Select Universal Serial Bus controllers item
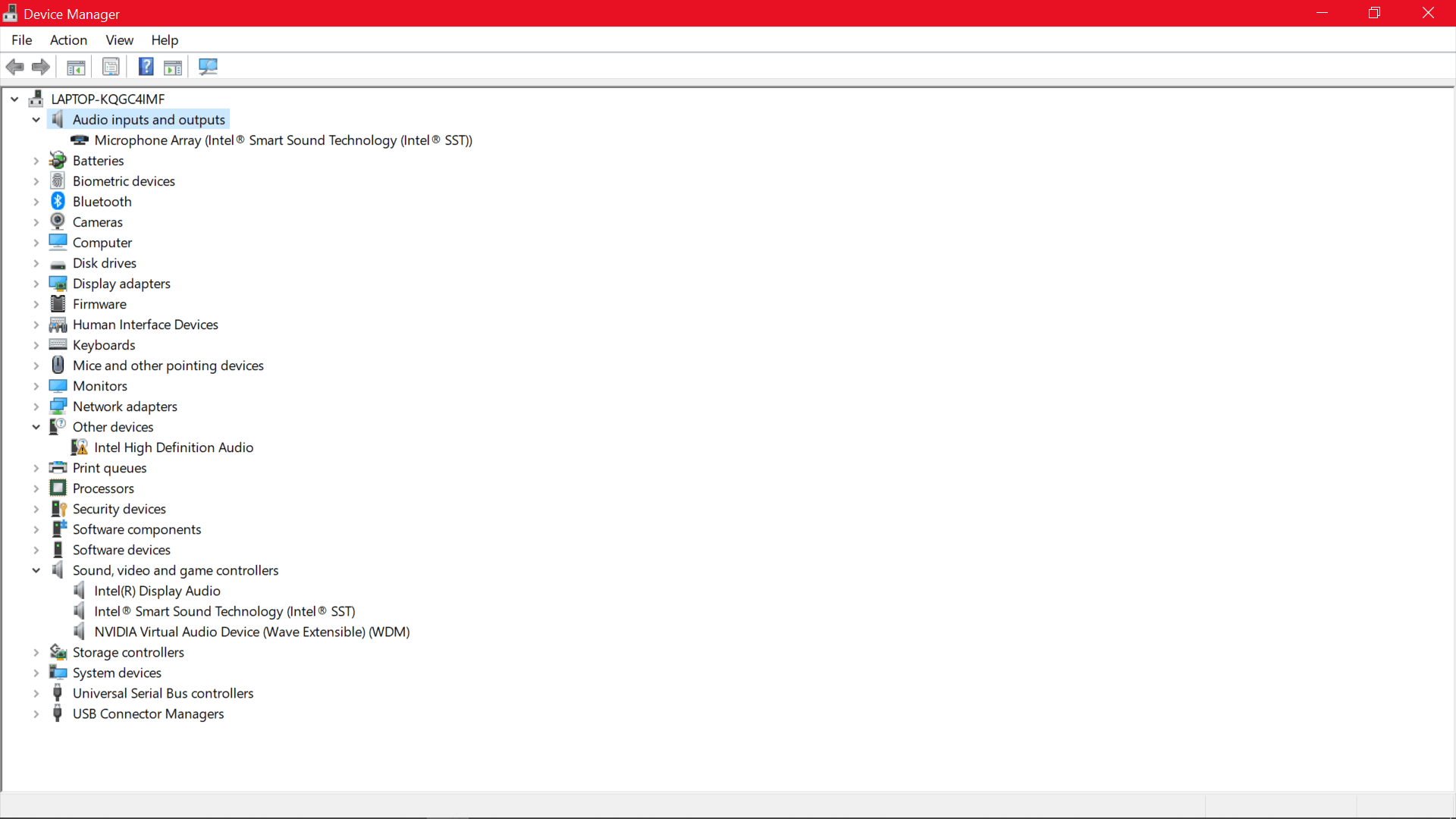The height and width of the screenshot is (819, 1456). (163, 693)
